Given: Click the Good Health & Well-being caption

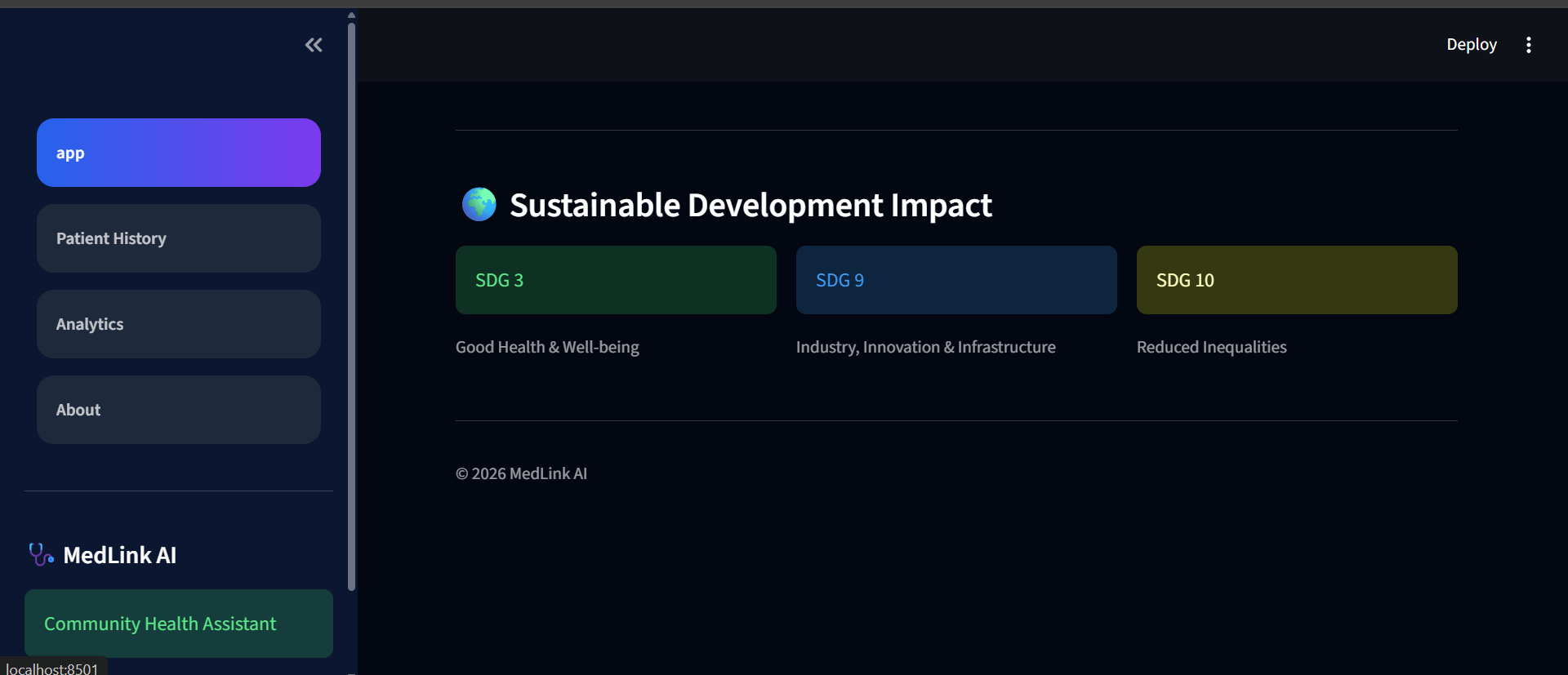Looking at the screenshot, I should [547, 347].
